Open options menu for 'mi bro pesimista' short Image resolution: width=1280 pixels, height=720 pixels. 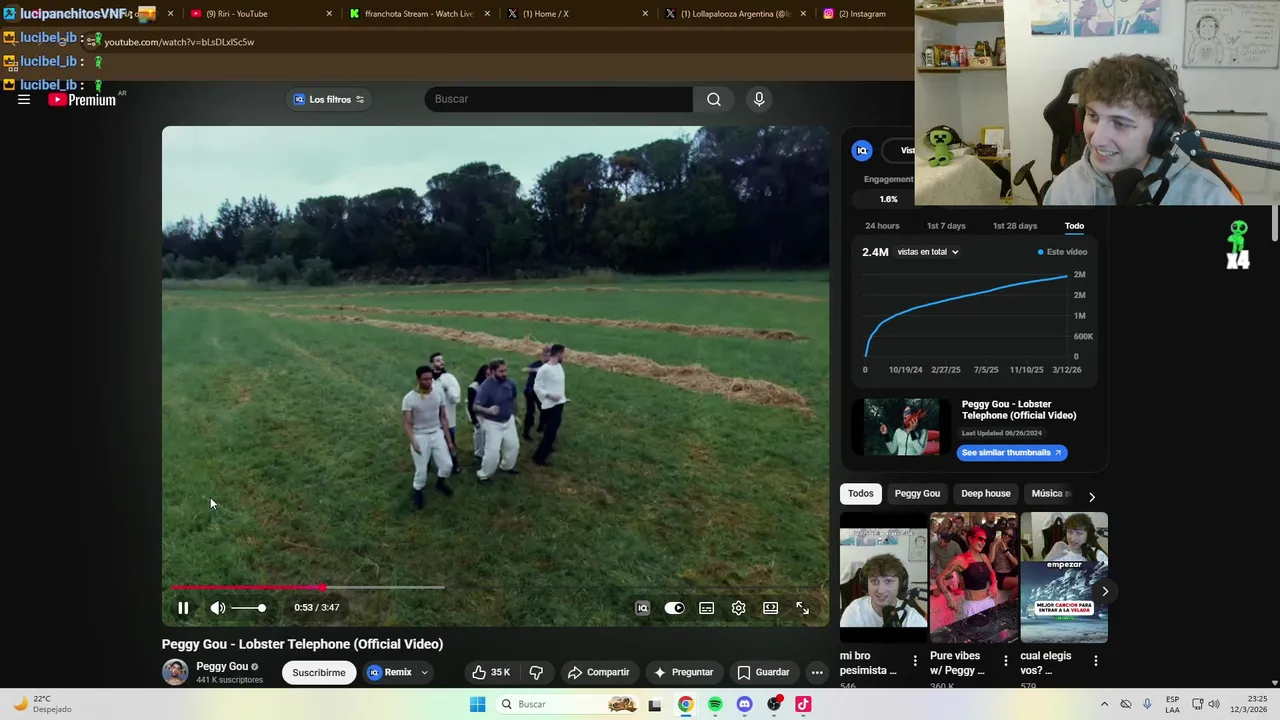[915, 661]
